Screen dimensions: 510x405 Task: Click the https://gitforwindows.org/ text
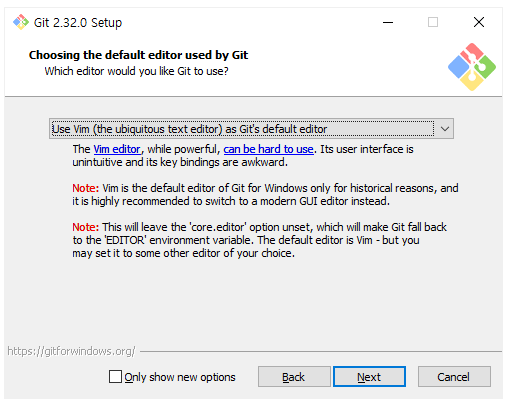71,351
